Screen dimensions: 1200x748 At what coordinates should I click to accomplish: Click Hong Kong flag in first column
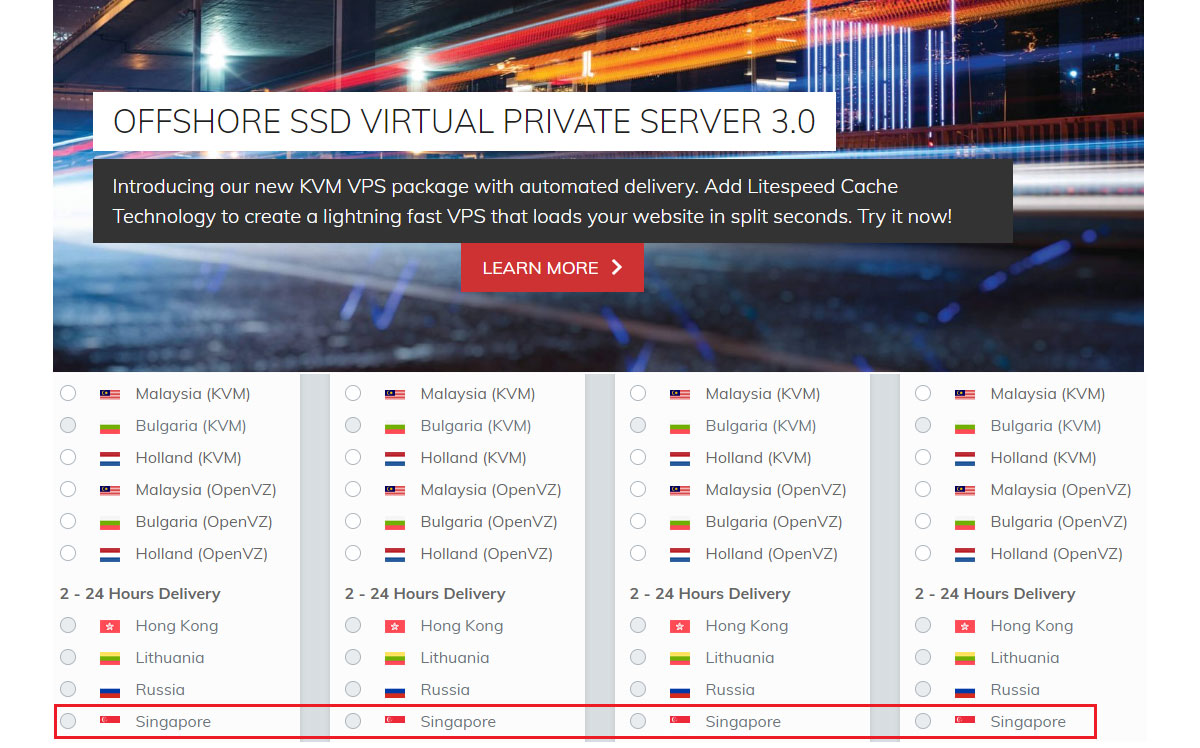click(x=110, y=627)
